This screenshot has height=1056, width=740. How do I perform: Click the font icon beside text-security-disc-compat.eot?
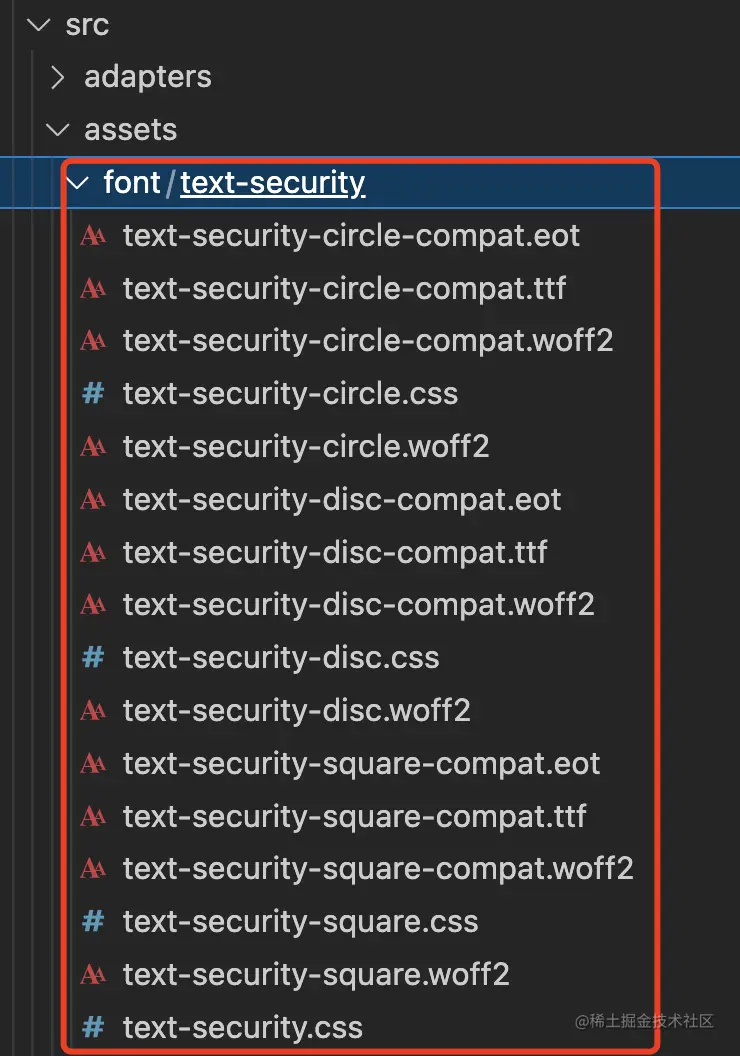click(x=93, y=499)
